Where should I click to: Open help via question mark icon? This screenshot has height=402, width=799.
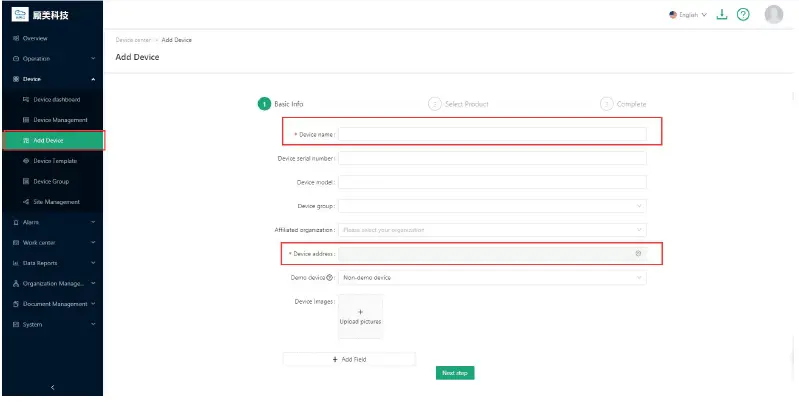[x=743, y=15]
